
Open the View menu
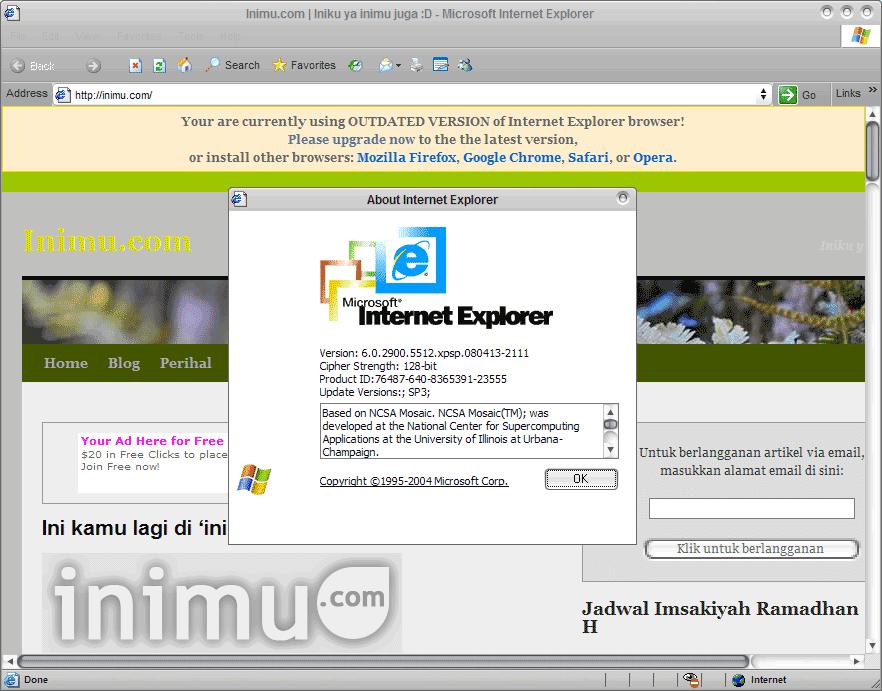(87, 36)
